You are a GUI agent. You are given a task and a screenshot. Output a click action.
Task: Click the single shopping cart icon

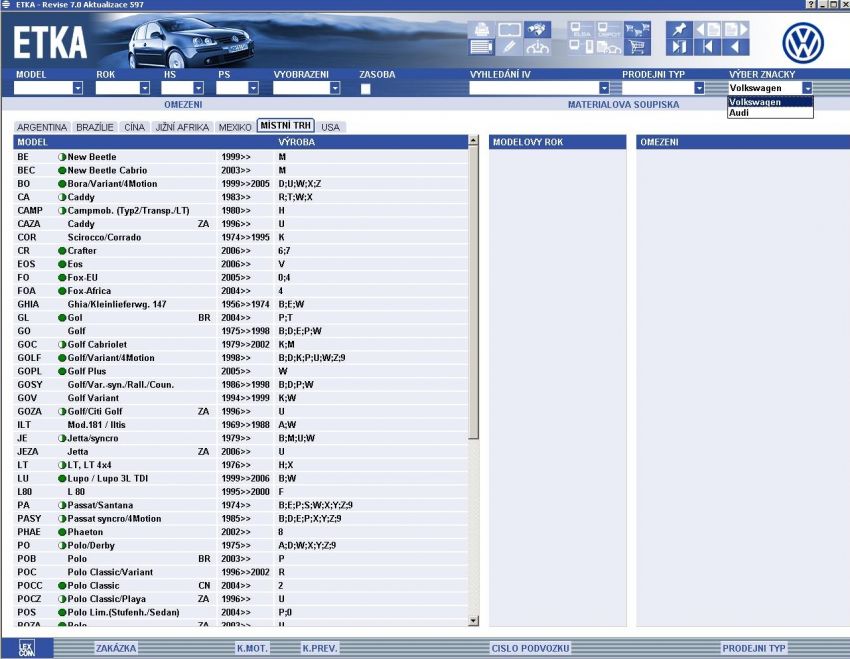coord(637,47)
